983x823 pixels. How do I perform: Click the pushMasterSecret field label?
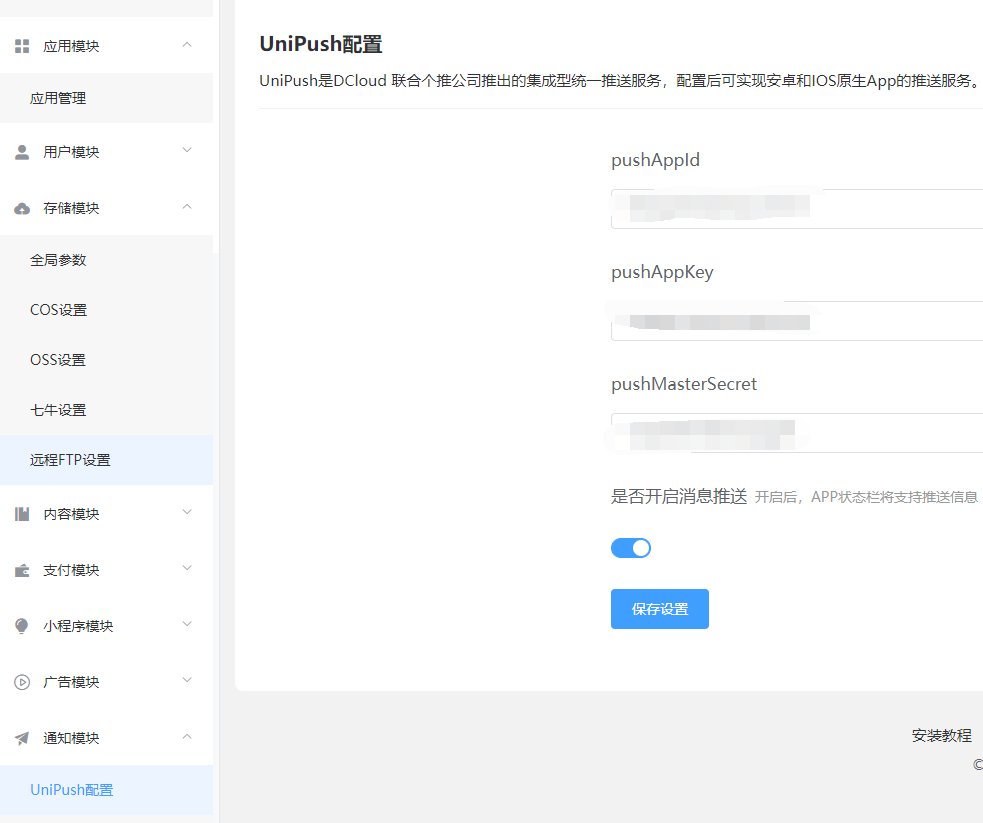[684, 384]
